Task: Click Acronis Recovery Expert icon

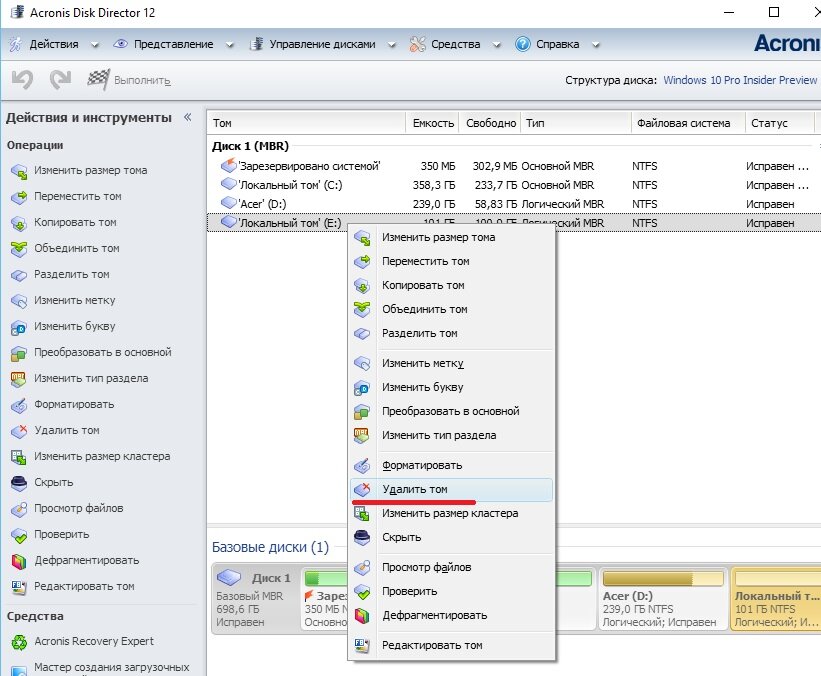Action: coord(19,642)
